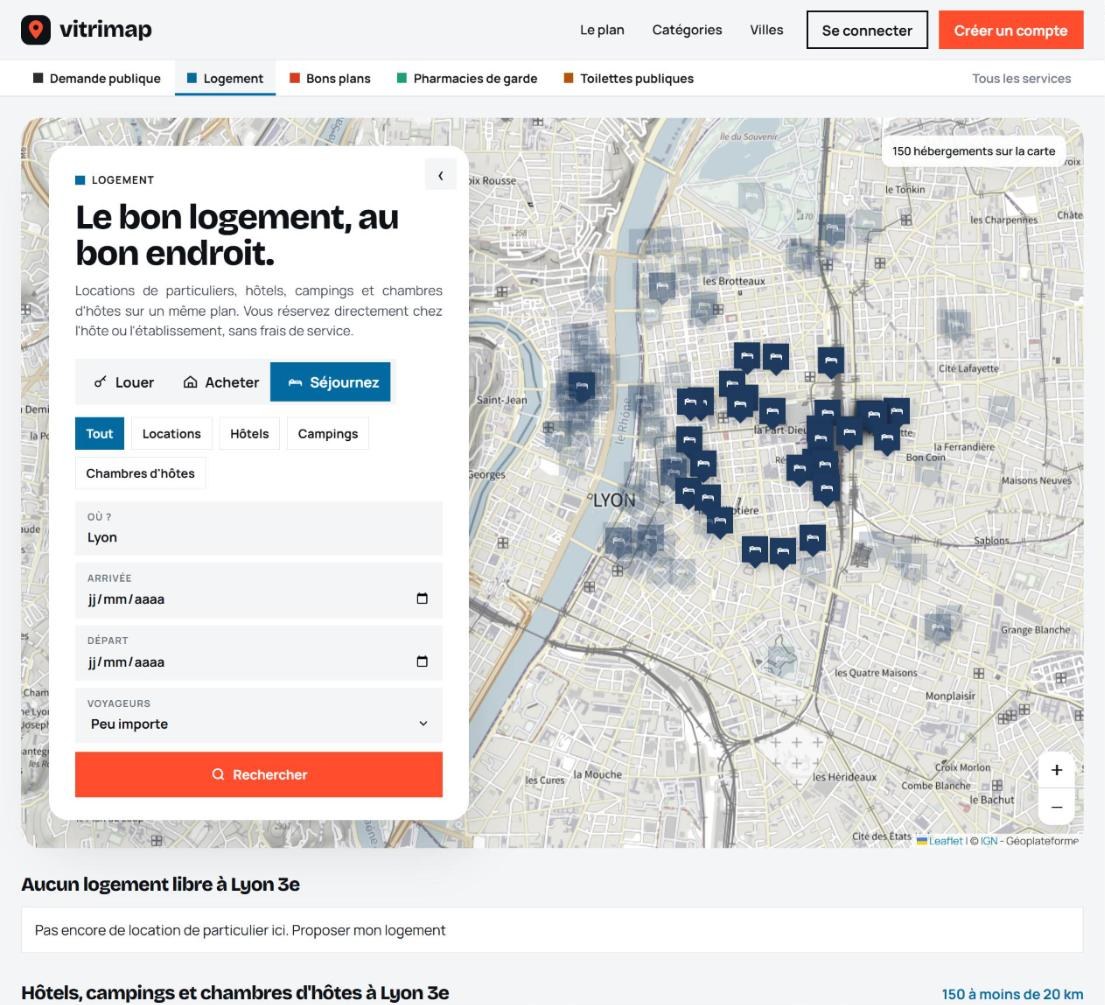Click Créer un compte button

[x=1011, y=30]
